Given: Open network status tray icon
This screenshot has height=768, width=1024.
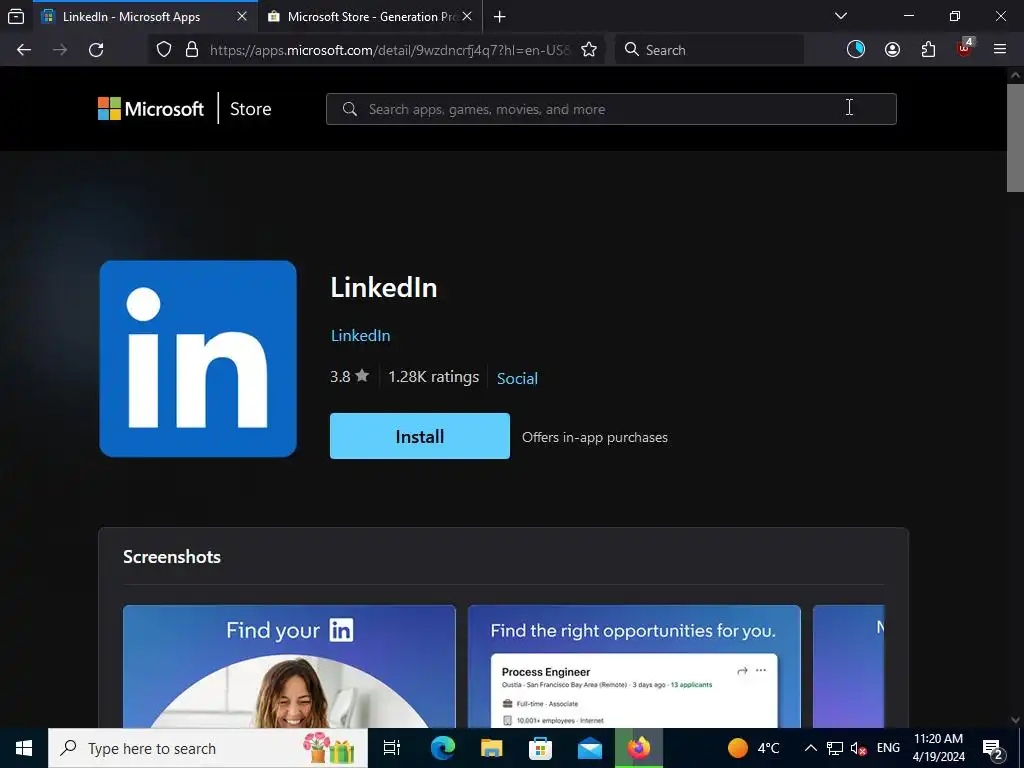Looking at the screenshot, I should point(835,748).
